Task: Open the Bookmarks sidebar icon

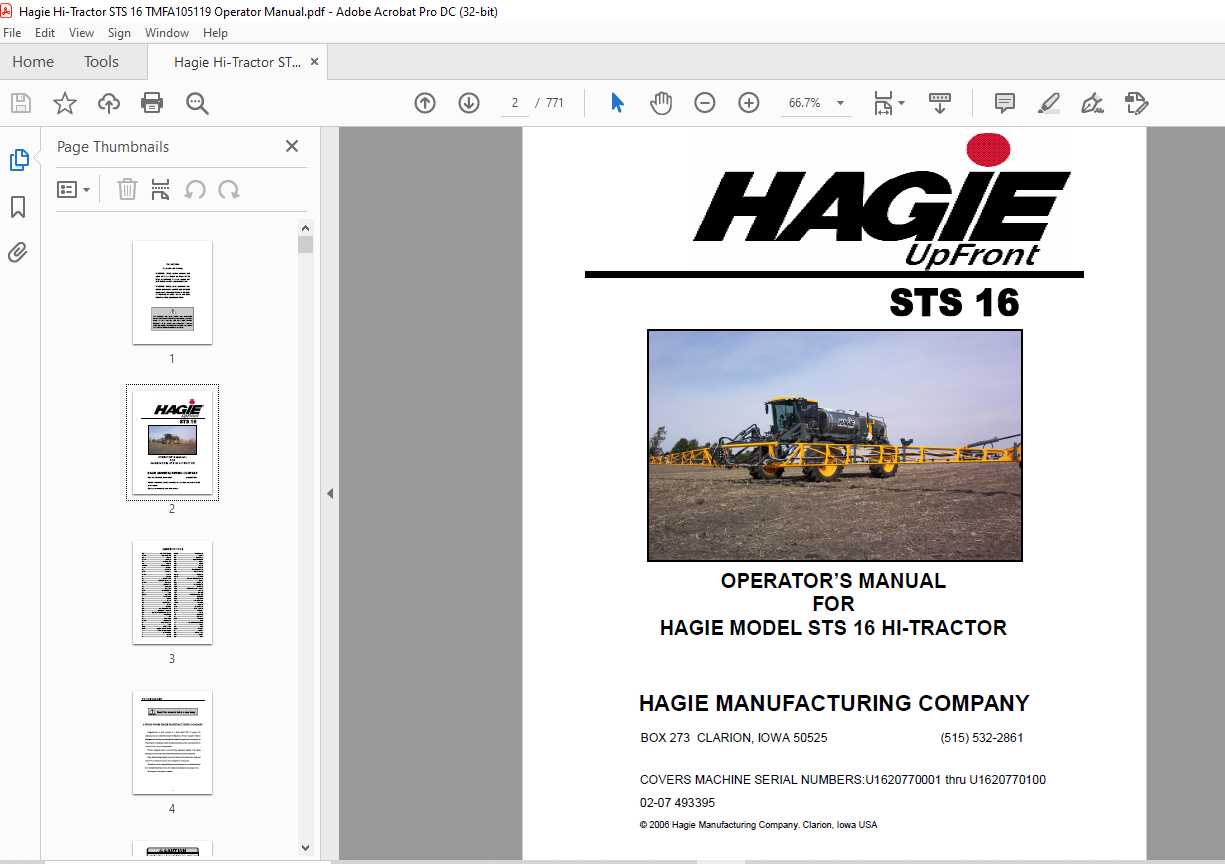Action: (18, 207)
